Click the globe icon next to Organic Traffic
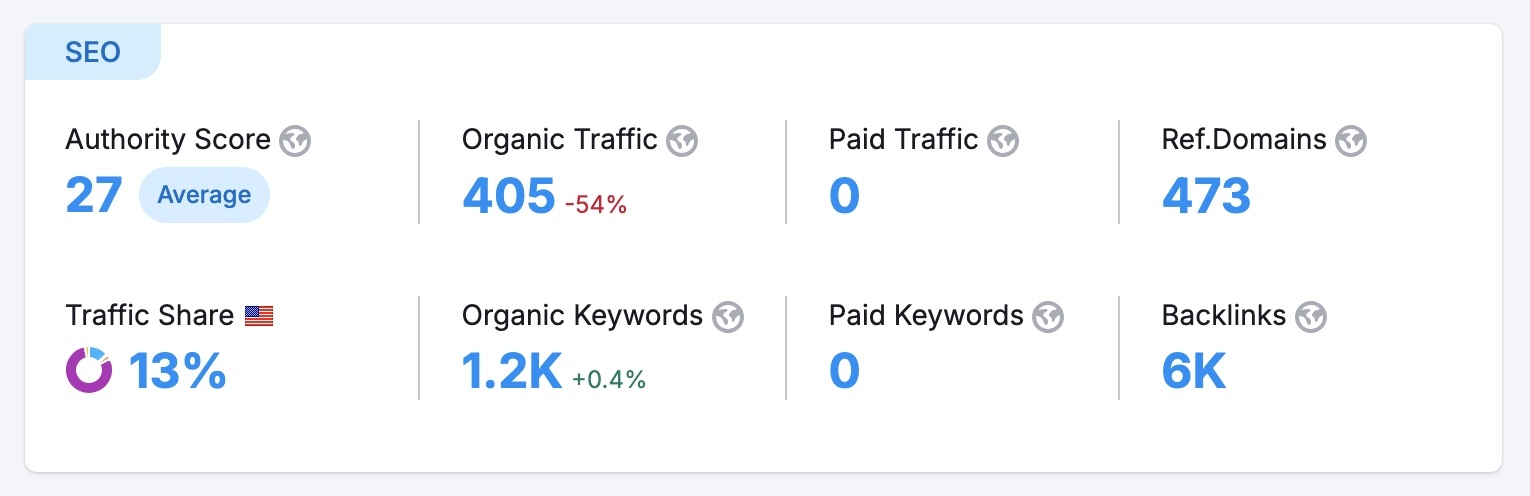1530x496 pixels. 682,141
